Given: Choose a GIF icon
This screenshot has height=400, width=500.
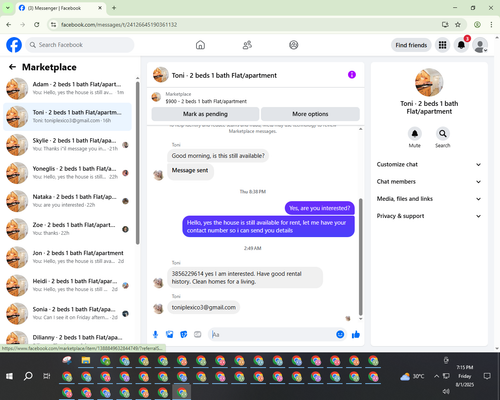Looking at the screenshot, I should tap(198, 334).
